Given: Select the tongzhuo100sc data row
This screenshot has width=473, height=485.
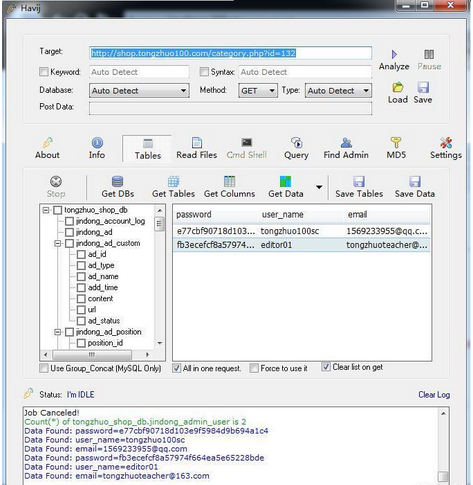Looking at the screenshot, I should tap(302, 231).
